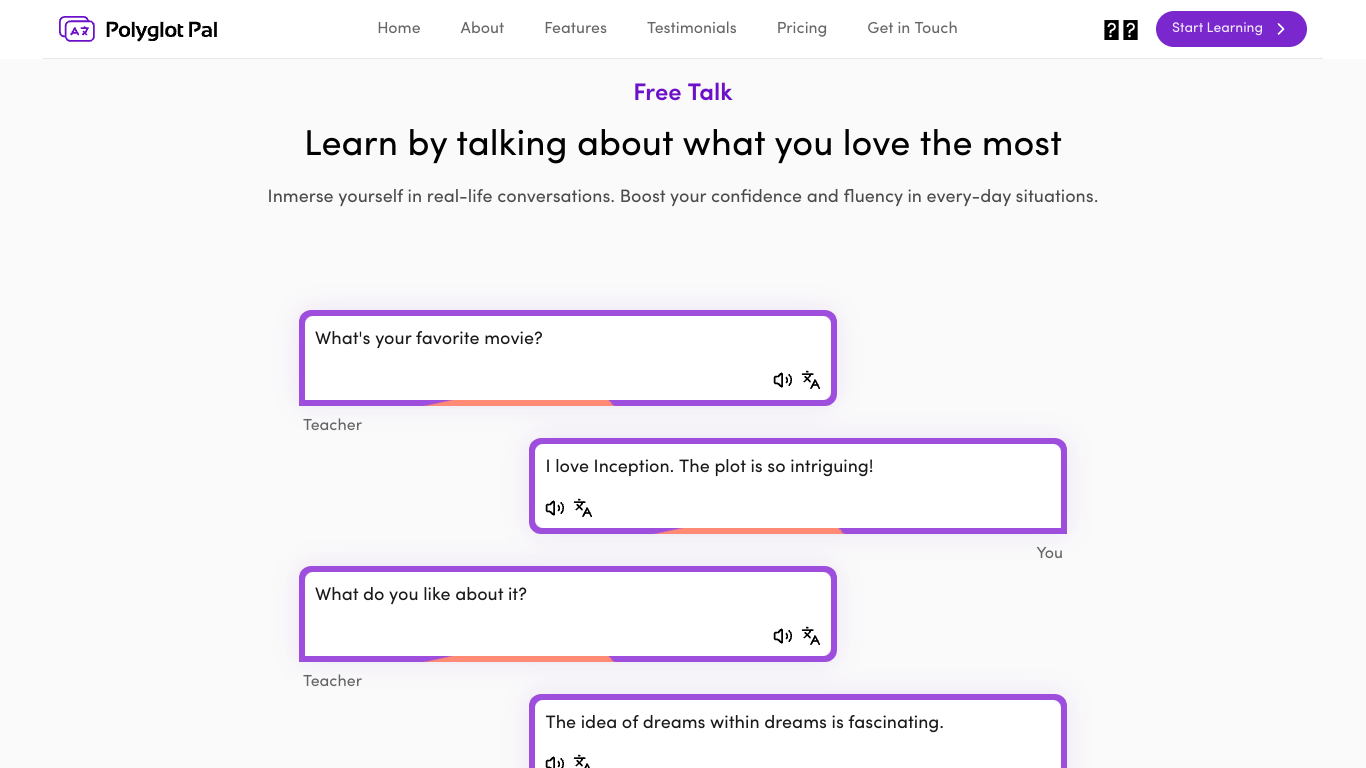Play audio for "What's your favorite movie?"
The width and height of the screenshot is (1366, 768).
click(x=783, y=380)
